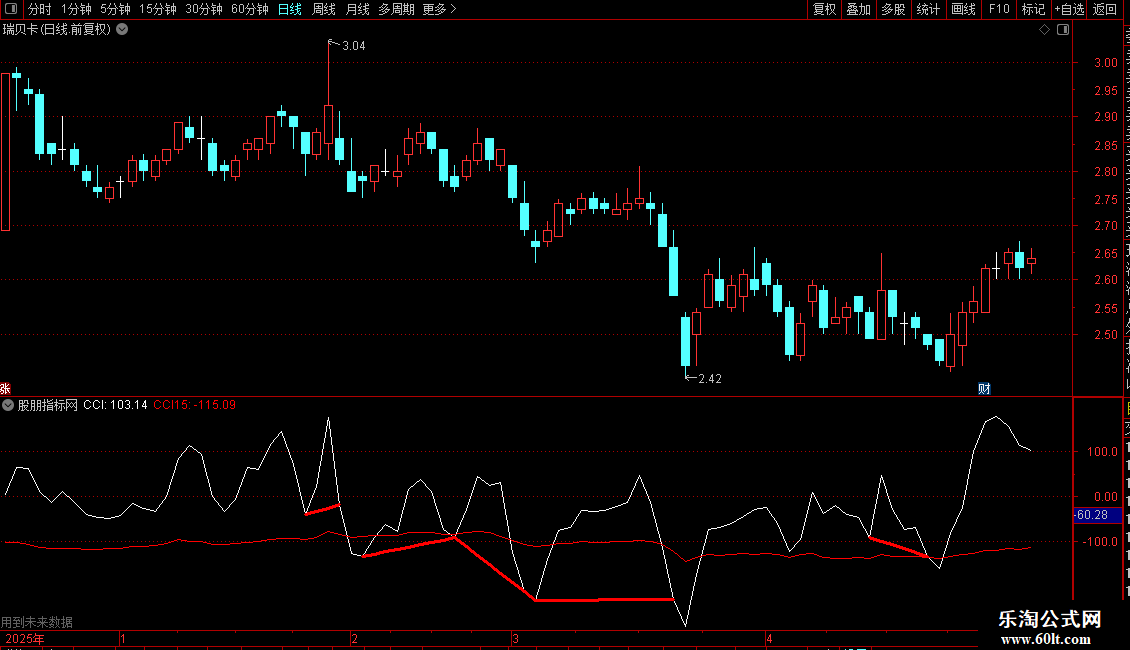Switch to 月线 monthly chart
This screenshot has width=1130, height=650.
click(357, 9)
